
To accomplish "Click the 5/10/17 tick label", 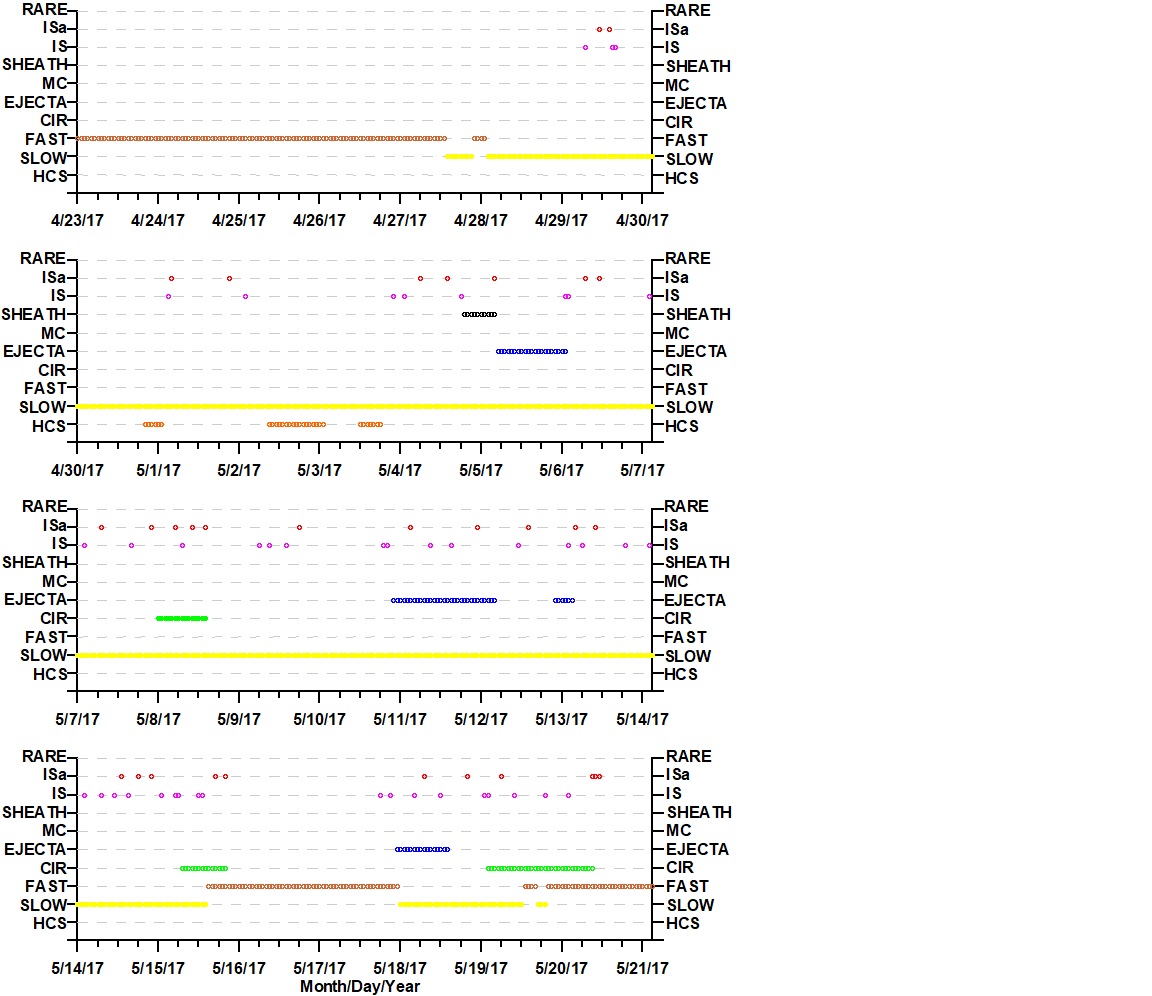I will [x=319, y=719].
